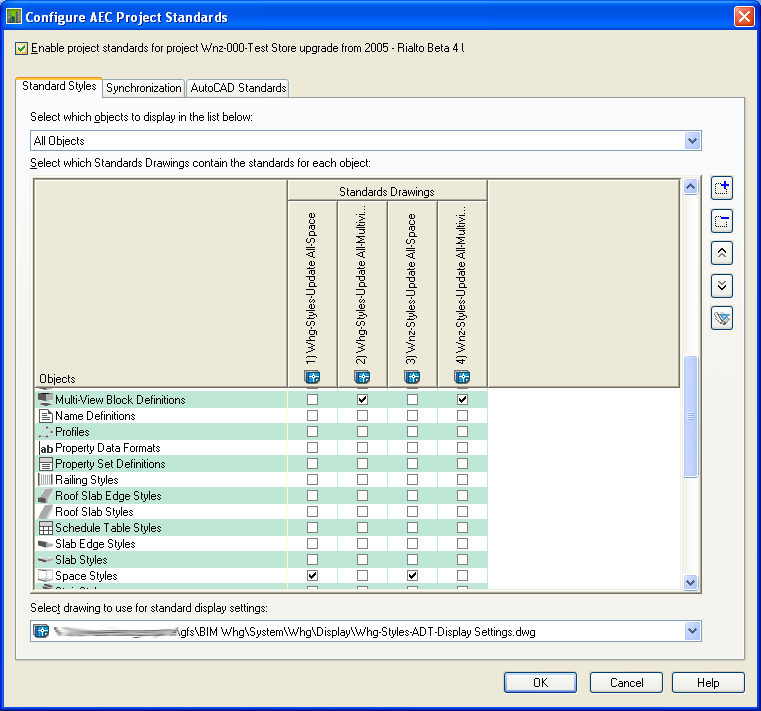The image size is (761, 711).
Task: Check Profiles box in first drawing column
Action: [x=312, y=432]
